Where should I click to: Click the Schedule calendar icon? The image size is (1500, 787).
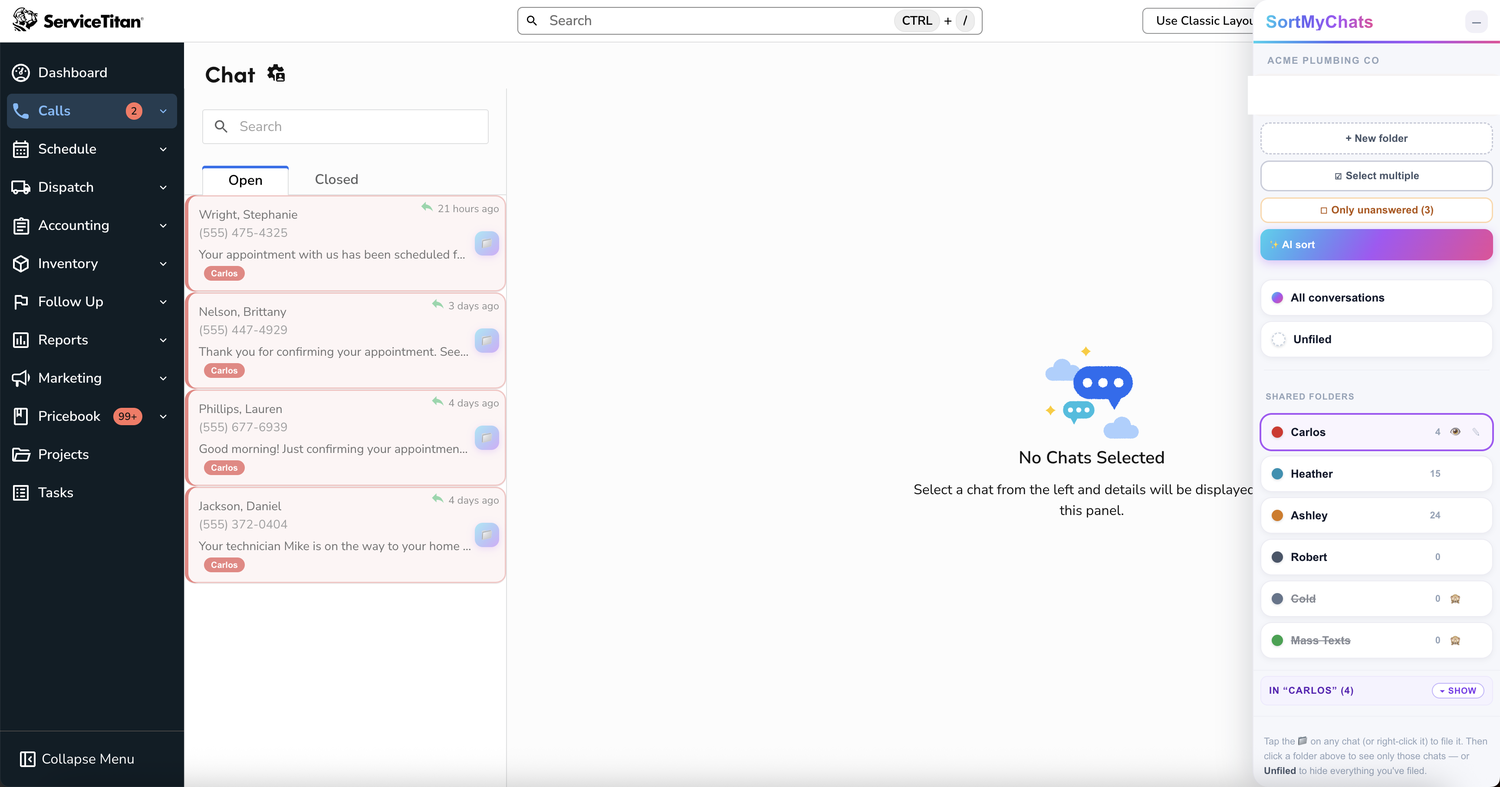(21, 149)
